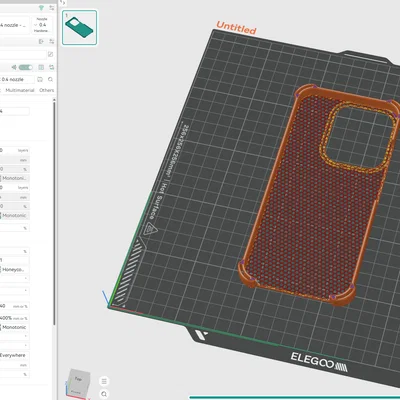The image size is (400, 400).
Task: Open the printer preset dropdown ending in 'nozzle -'
Action: (x=14, y=25)
